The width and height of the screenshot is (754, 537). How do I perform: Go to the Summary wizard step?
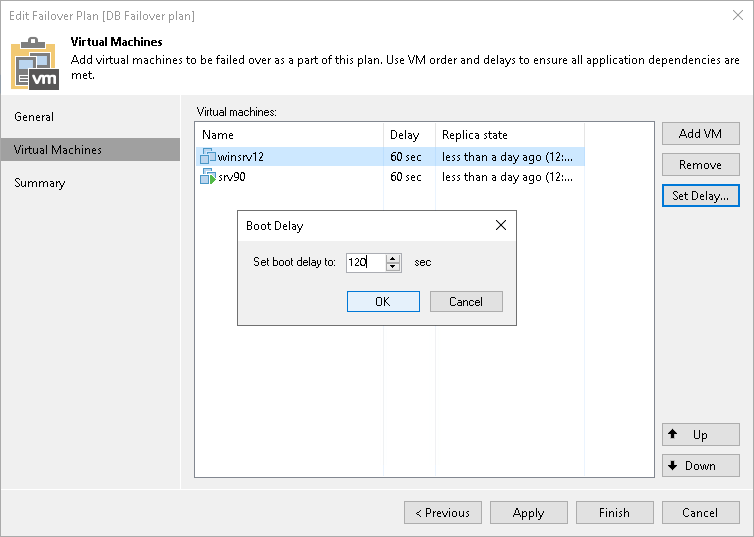pos(40,183)
